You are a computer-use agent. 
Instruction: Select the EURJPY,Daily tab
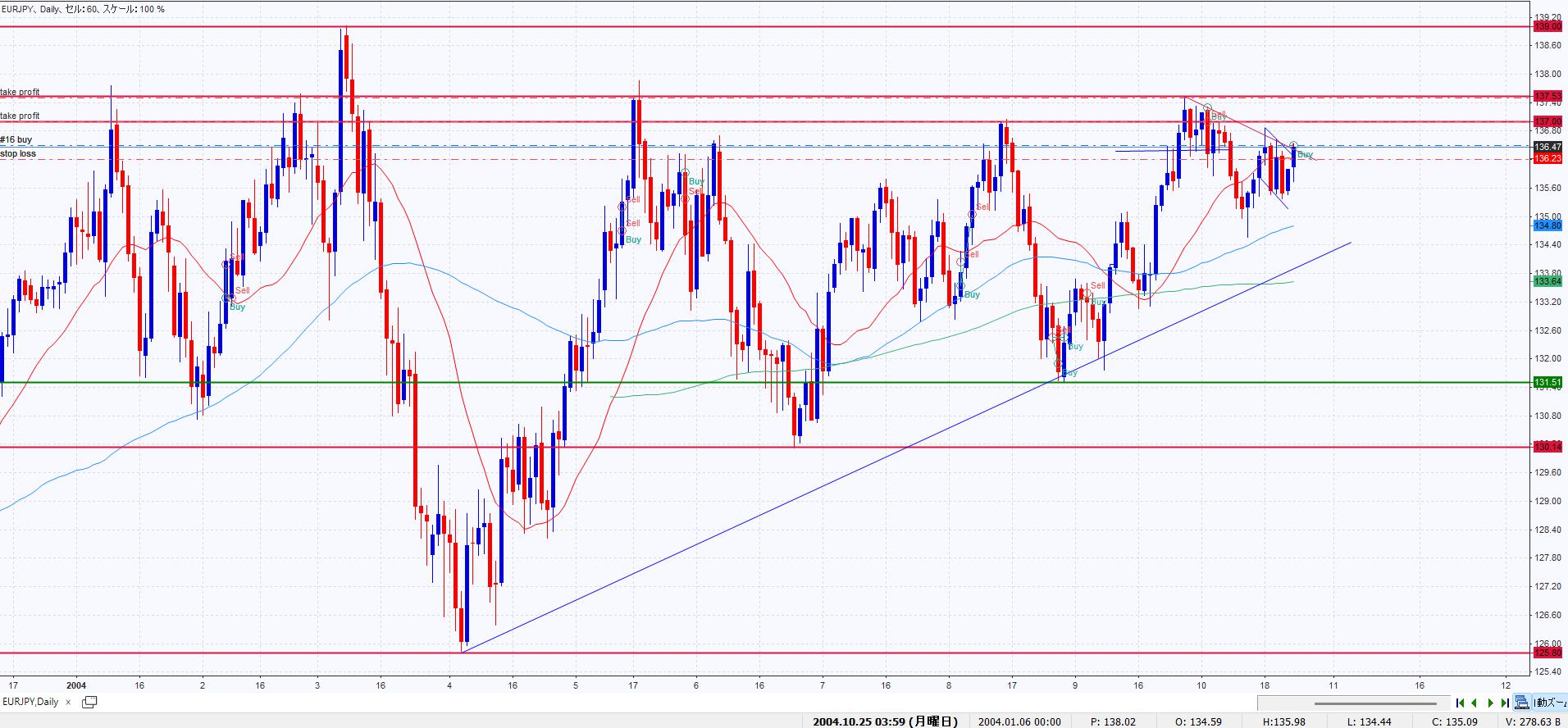click(31, 702)
